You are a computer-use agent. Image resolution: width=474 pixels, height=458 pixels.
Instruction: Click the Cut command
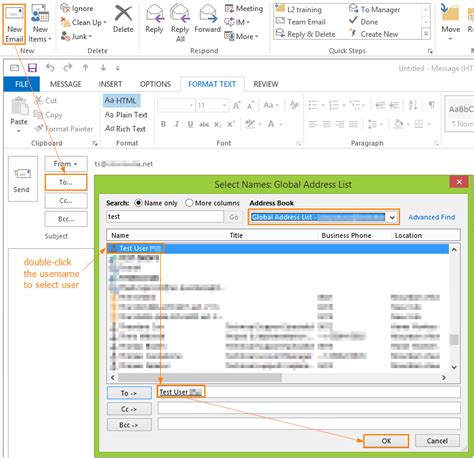[x=46, y=101]
